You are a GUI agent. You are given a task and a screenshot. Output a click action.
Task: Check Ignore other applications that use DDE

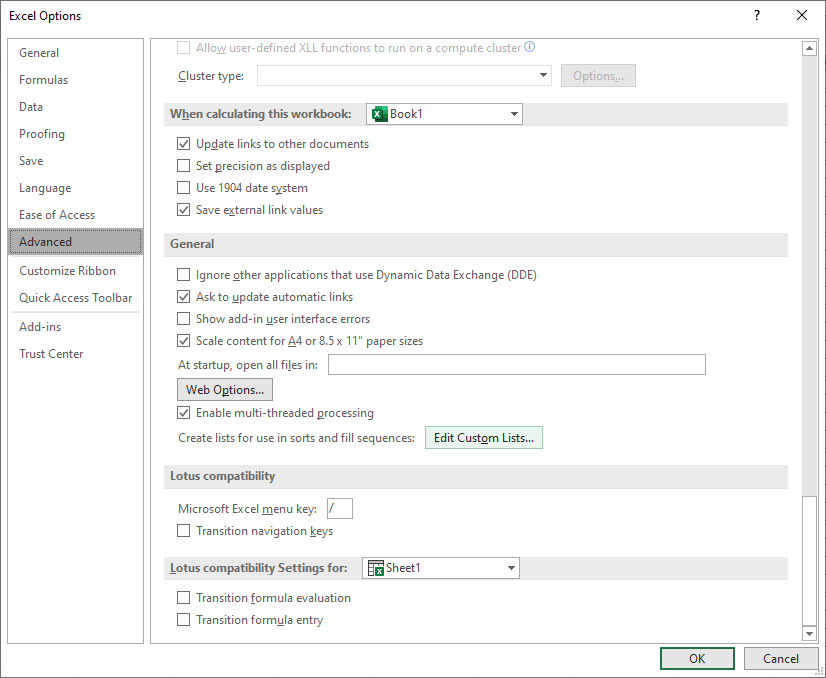point(183,274)
